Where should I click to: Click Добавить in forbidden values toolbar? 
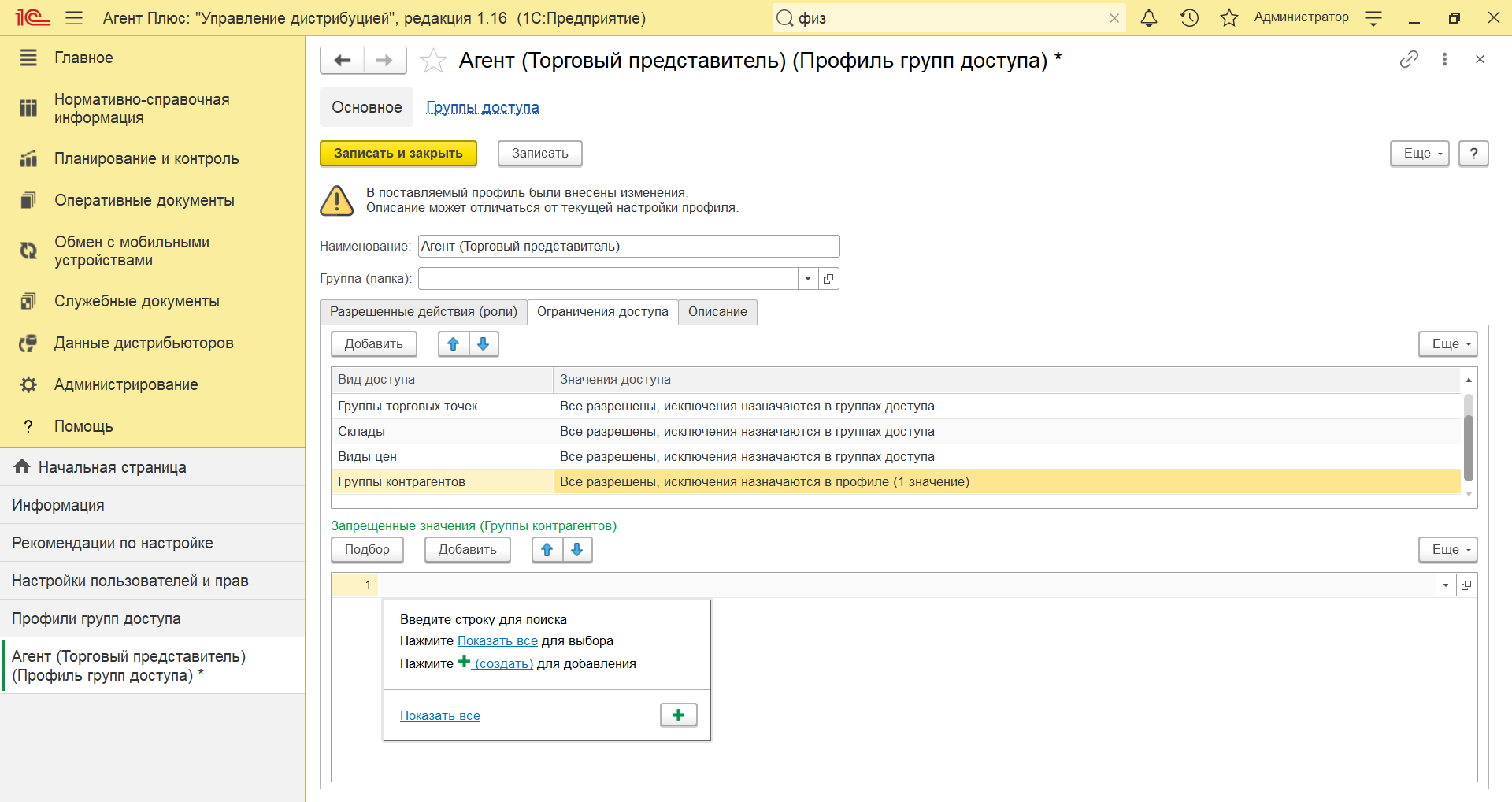pyautogui.click(x=468, y=550)
